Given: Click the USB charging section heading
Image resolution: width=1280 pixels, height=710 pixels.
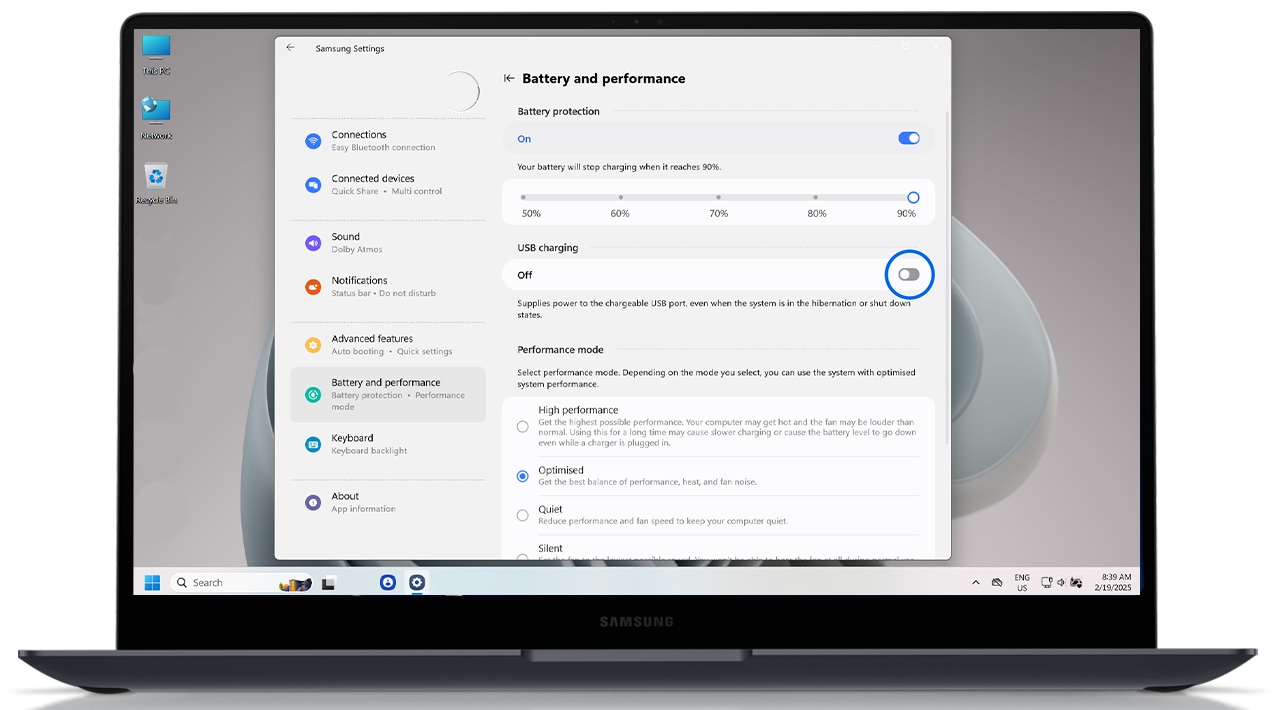Looking at the screenshot, I should click(x=547, y=247).
